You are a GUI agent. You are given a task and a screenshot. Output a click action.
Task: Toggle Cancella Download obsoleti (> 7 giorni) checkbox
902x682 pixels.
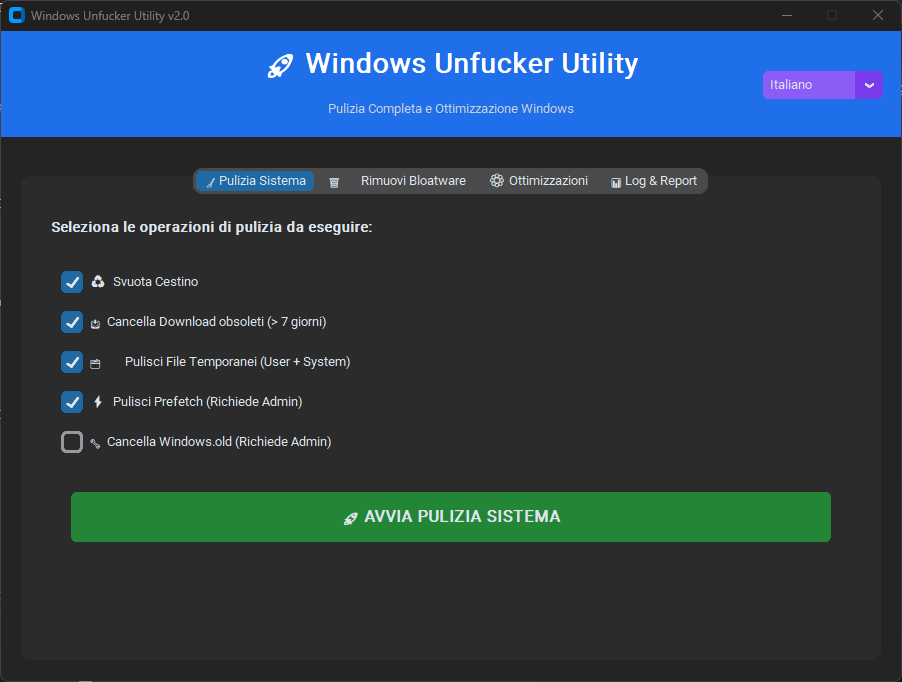[x=72, y=322]
